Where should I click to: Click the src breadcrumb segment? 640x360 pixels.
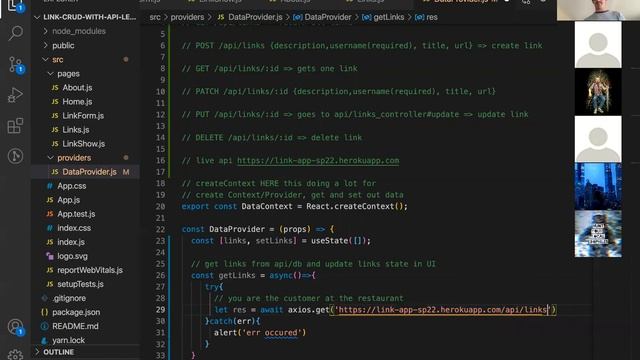pos(155,17)
